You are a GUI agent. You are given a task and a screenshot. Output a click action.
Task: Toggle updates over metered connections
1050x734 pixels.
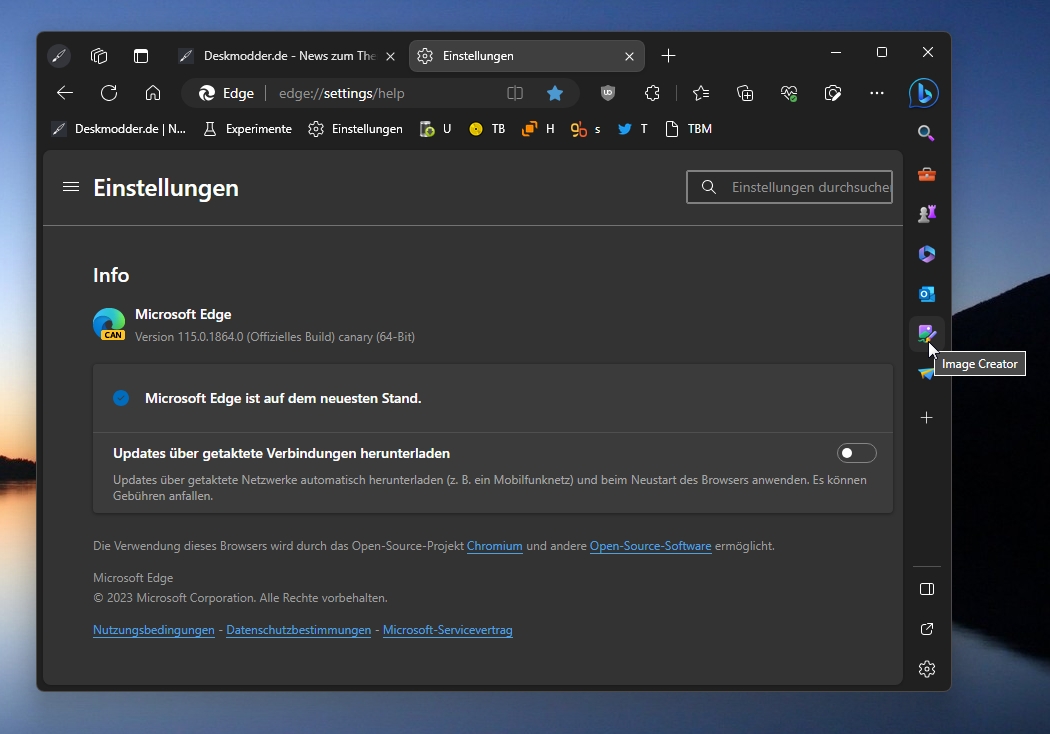[856, 453]
